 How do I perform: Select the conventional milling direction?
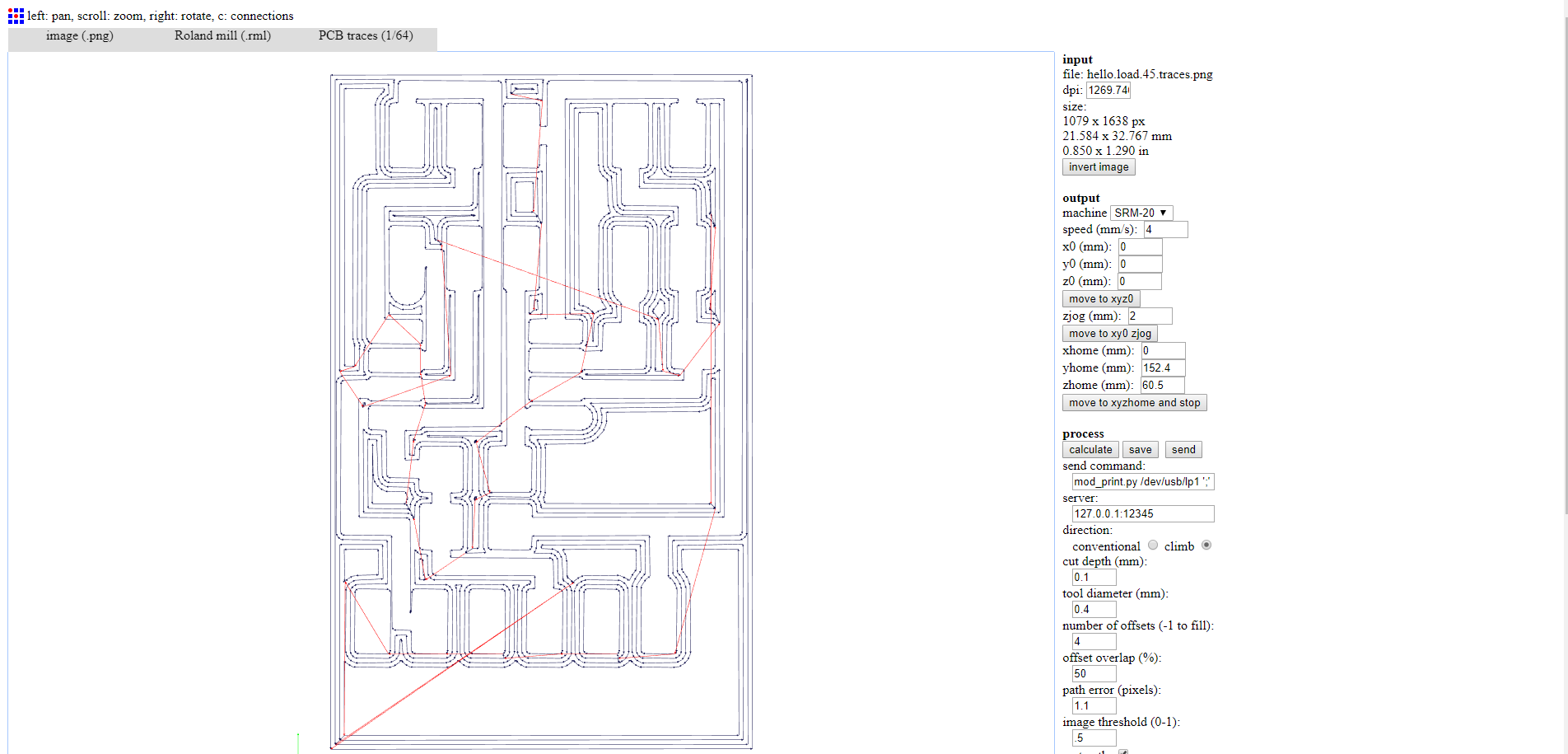click(x=1152, y=545)
